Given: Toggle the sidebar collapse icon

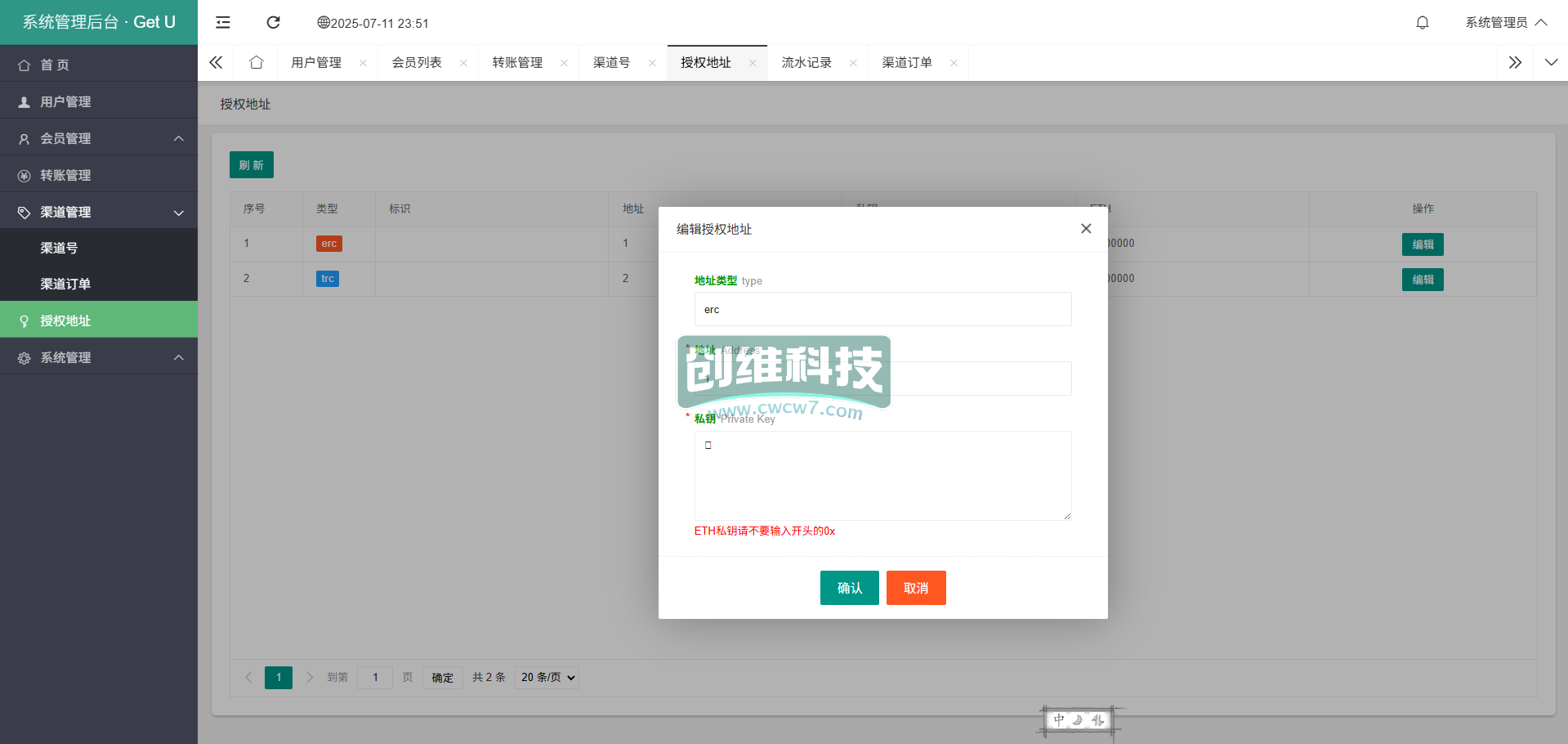Looking at the screenshot, I should pyautogui.click(x=223, y=22).
